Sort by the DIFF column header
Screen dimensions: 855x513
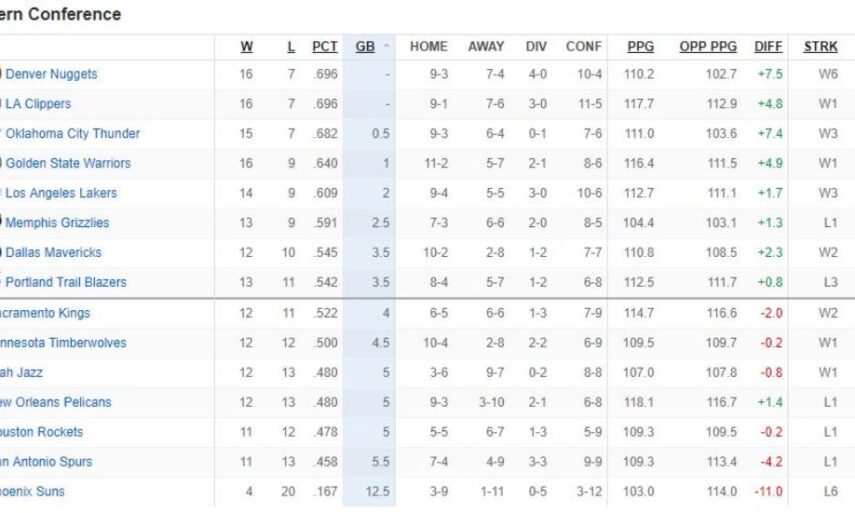[x=768, y=47]
